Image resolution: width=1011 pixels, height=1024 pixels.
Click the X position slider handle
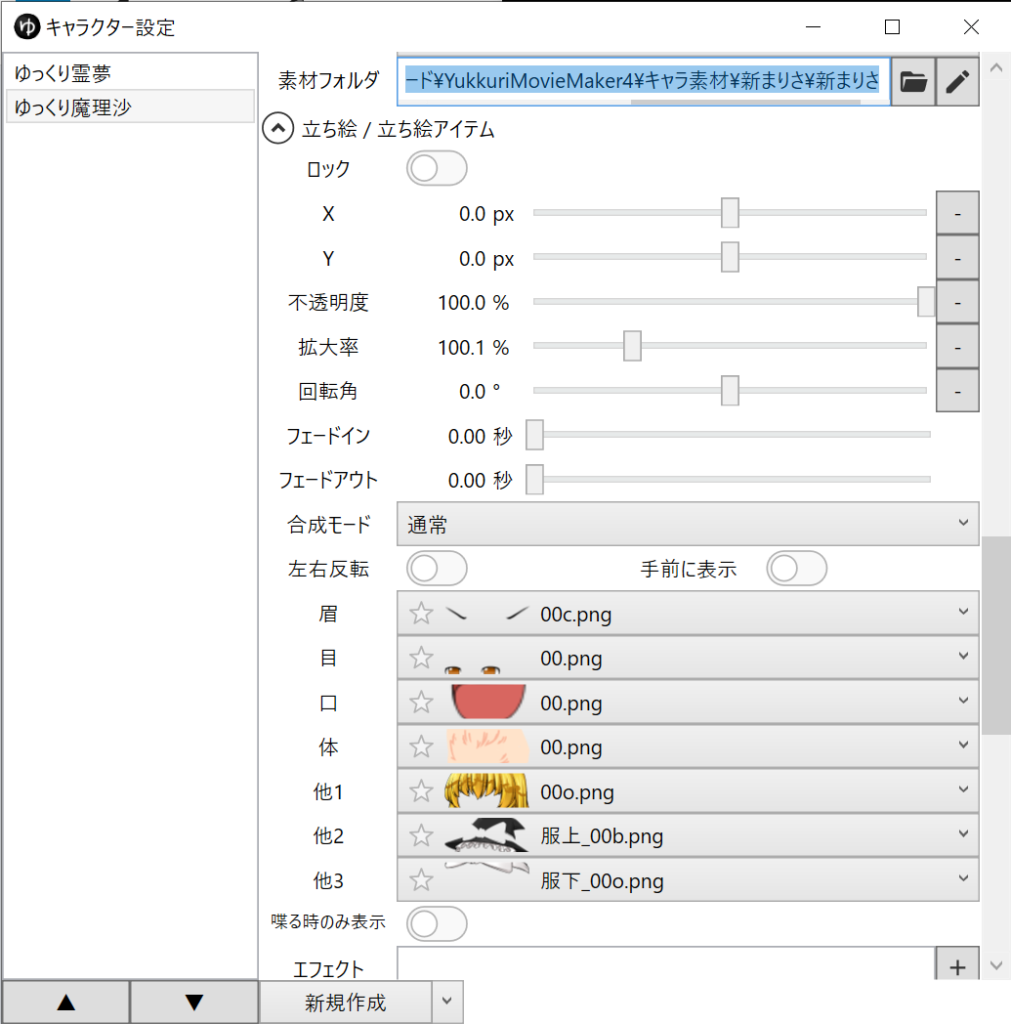[730, 213]
